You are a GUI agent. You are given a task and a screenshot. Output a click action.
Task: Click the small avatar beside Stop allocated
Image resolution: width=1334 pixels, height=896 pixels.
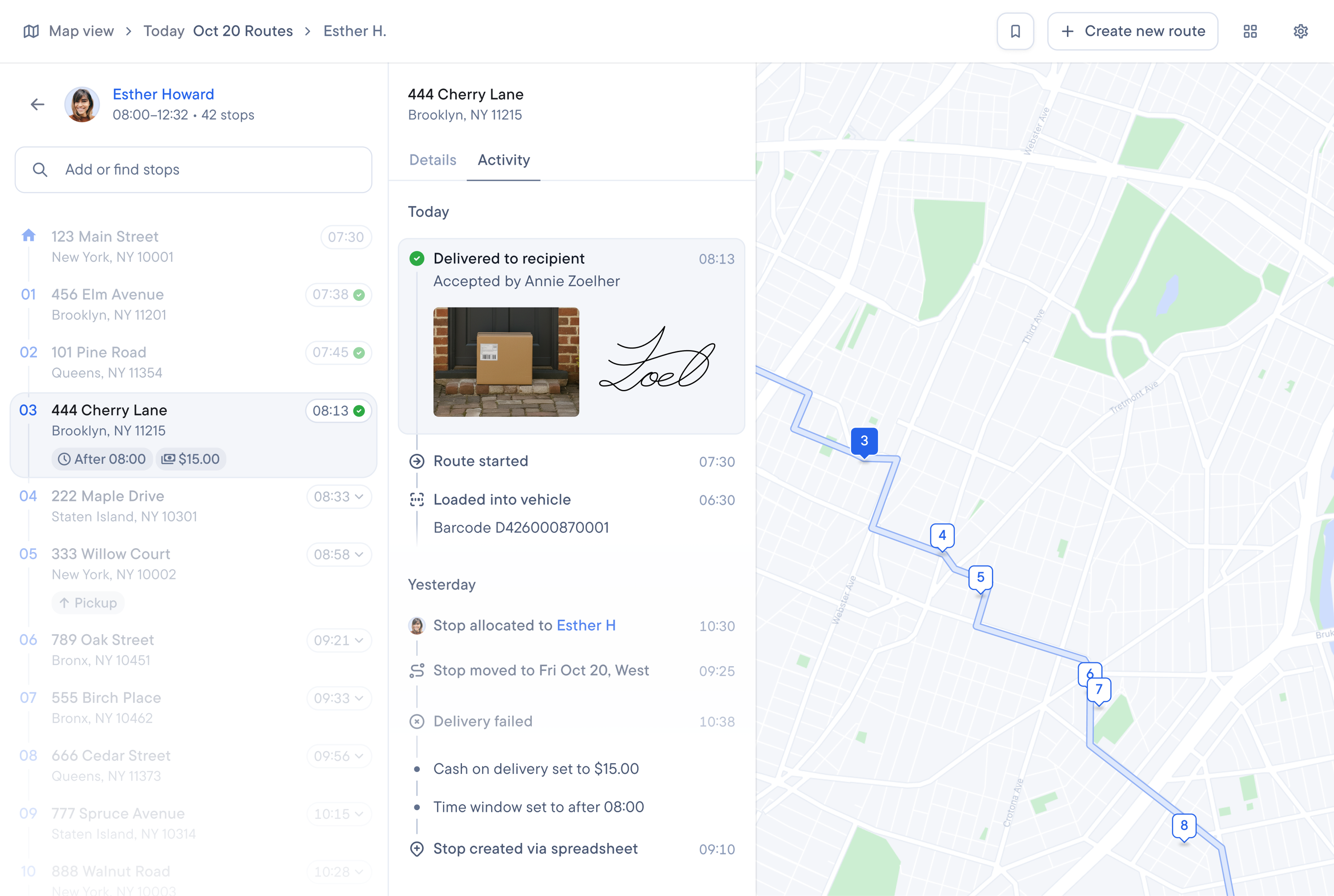pos(417,626)
